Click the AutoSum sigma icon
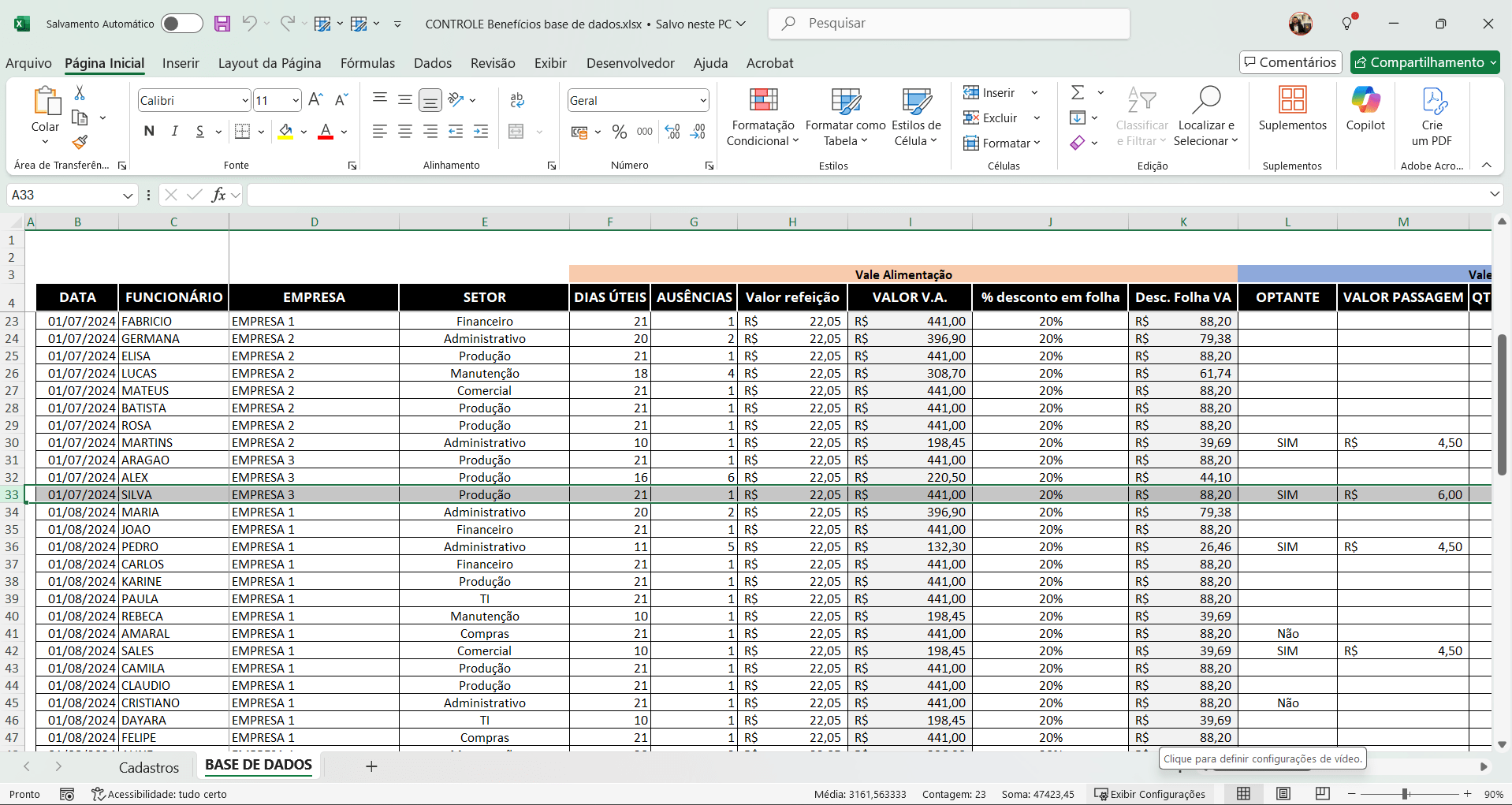The image size is (1512, 805). click(1078, 93)
